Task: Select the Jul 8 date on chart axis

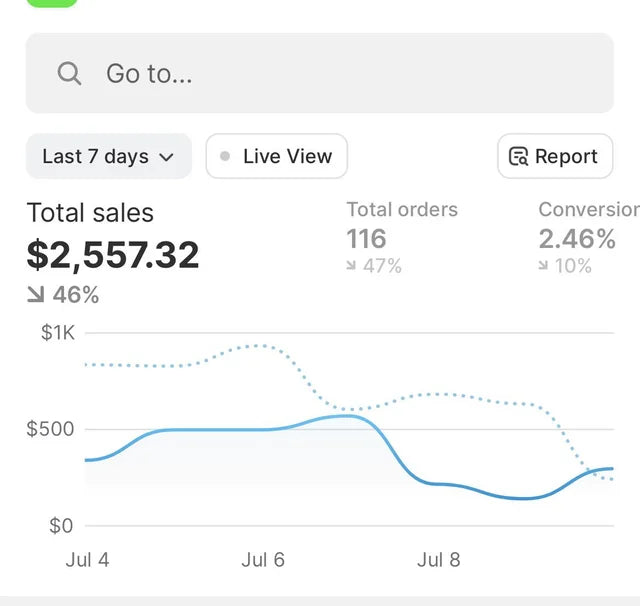Action: point(438,560)
